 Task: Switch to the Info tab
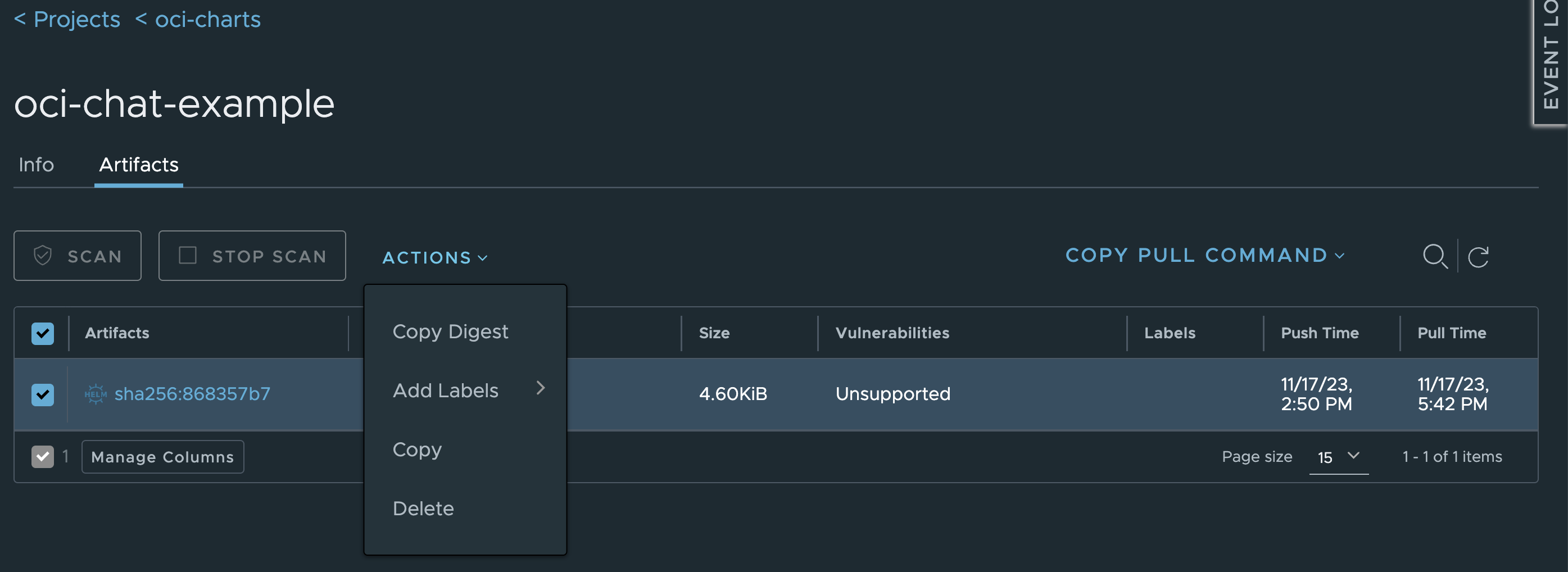(x=36, y=164)
